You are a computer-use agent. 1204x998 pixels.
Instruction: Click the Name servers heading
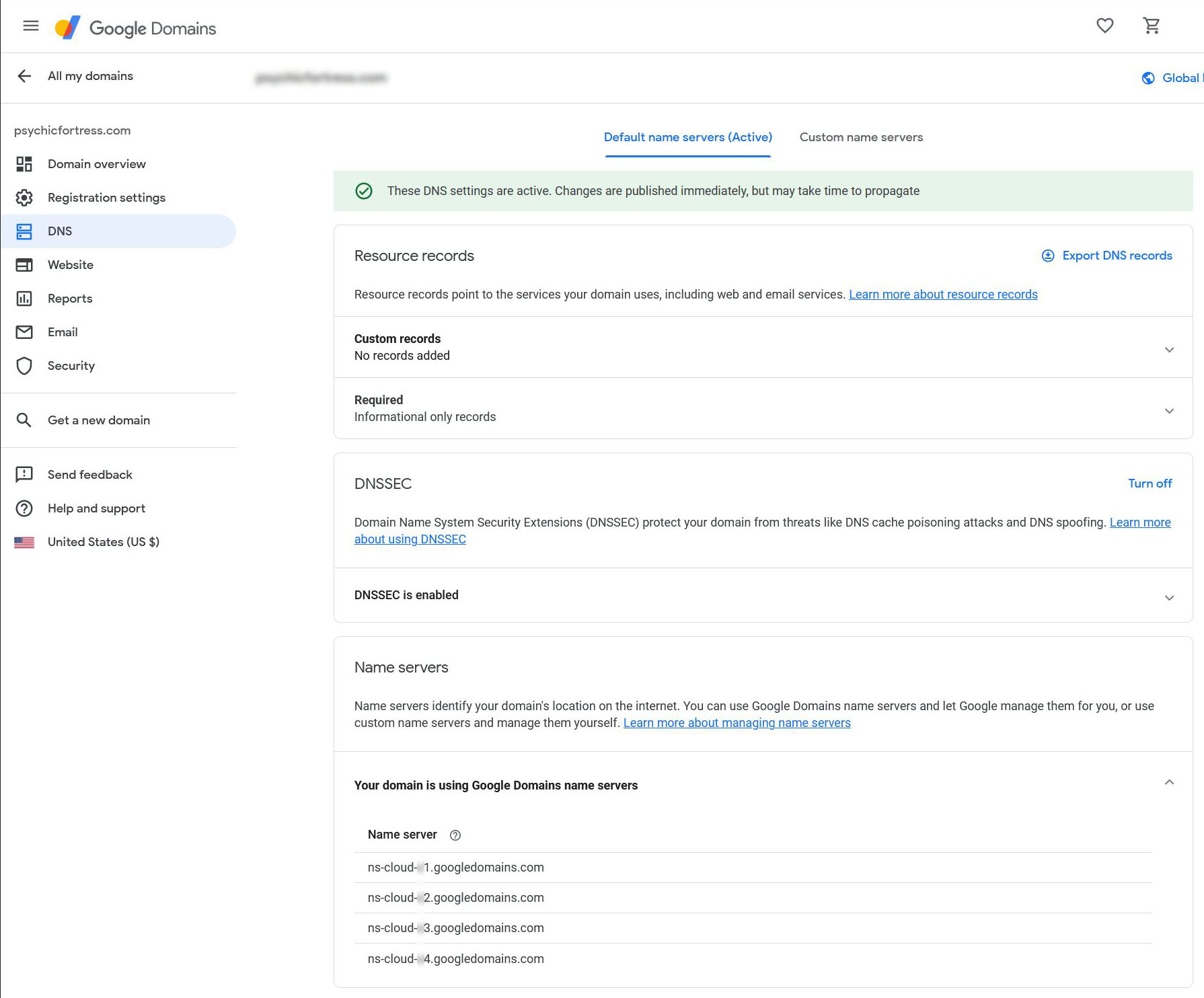tap(402, 667)
